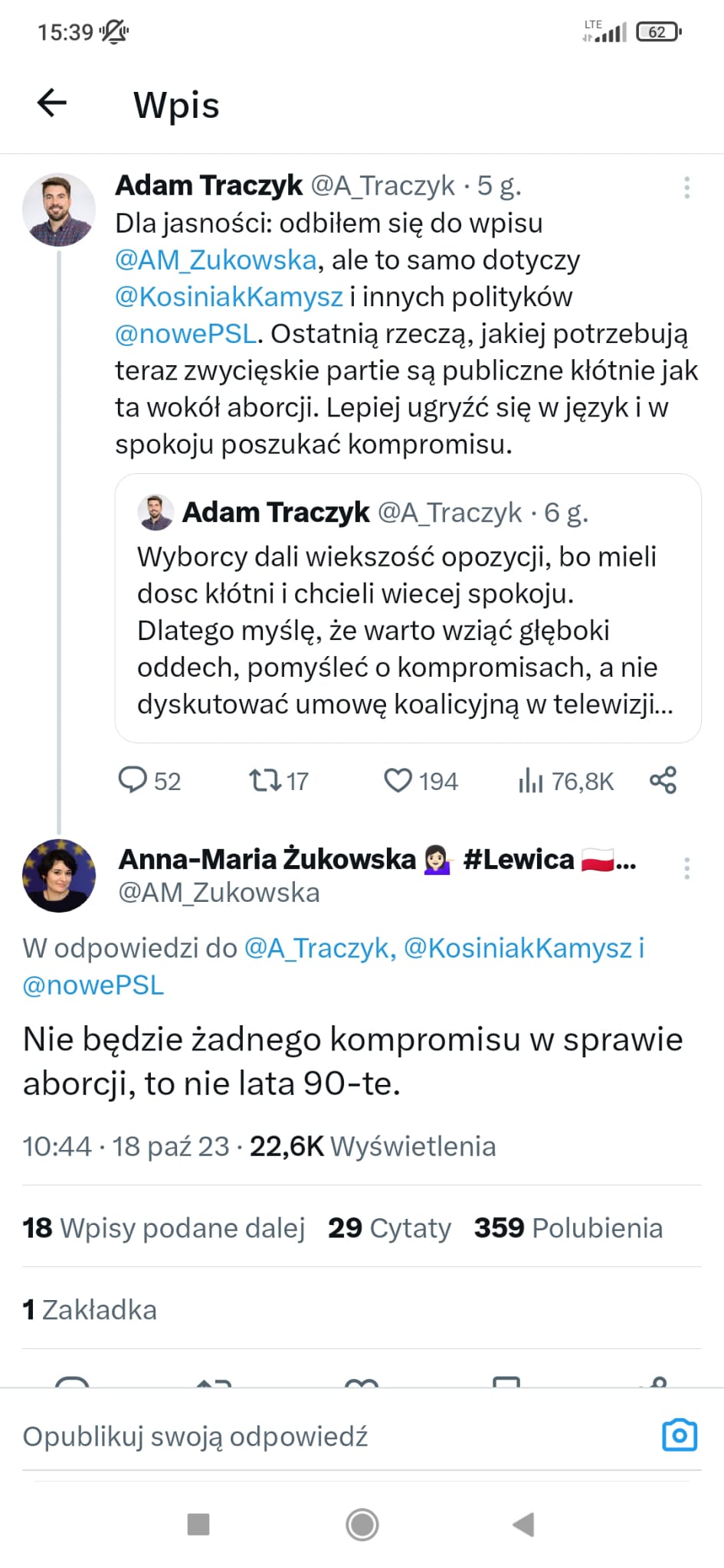This screenshot has width=724, height=1568.
Task: Open Adam Traczyk's profile picture
Action: 59,209
